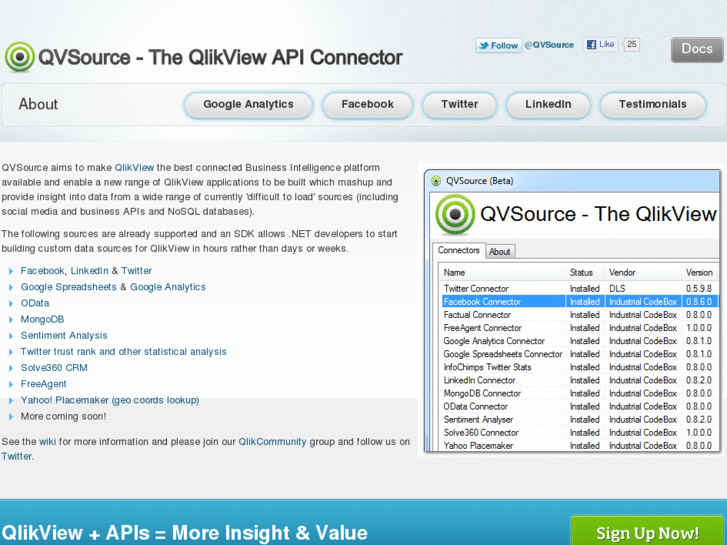Open the wiki link
The width and height of the screenshot is (727, 545).
47,442
